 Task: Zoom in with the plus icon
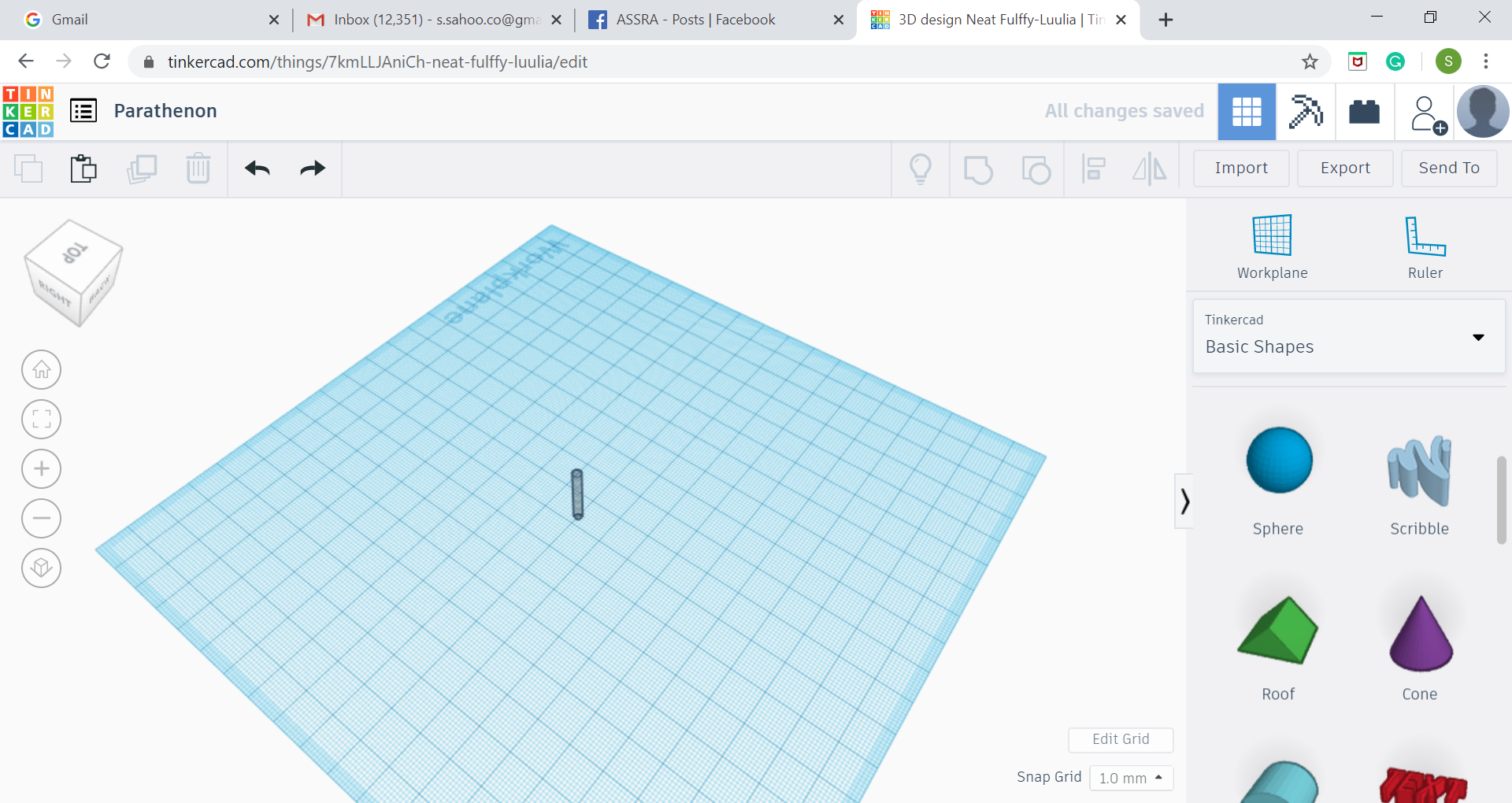pos(42,468)
